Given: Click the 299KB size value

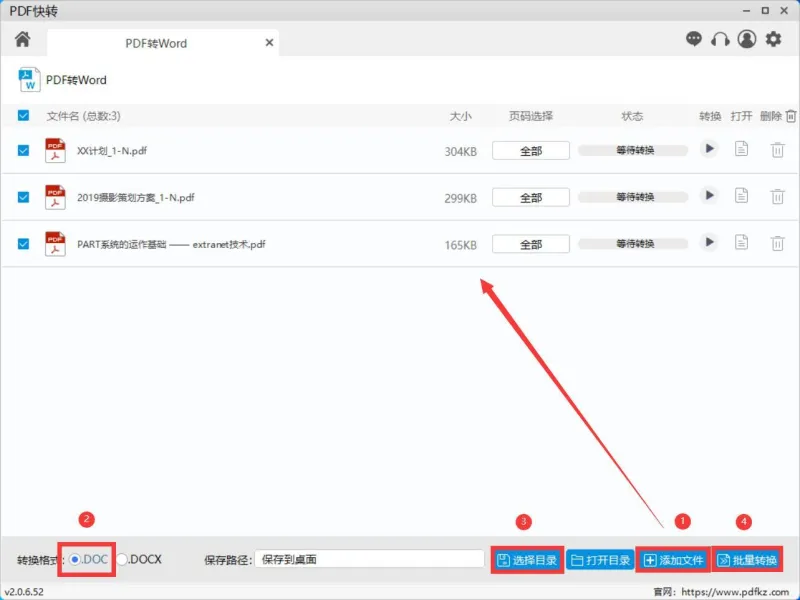Looking at the screenshot, I should (x=461, y=198).
